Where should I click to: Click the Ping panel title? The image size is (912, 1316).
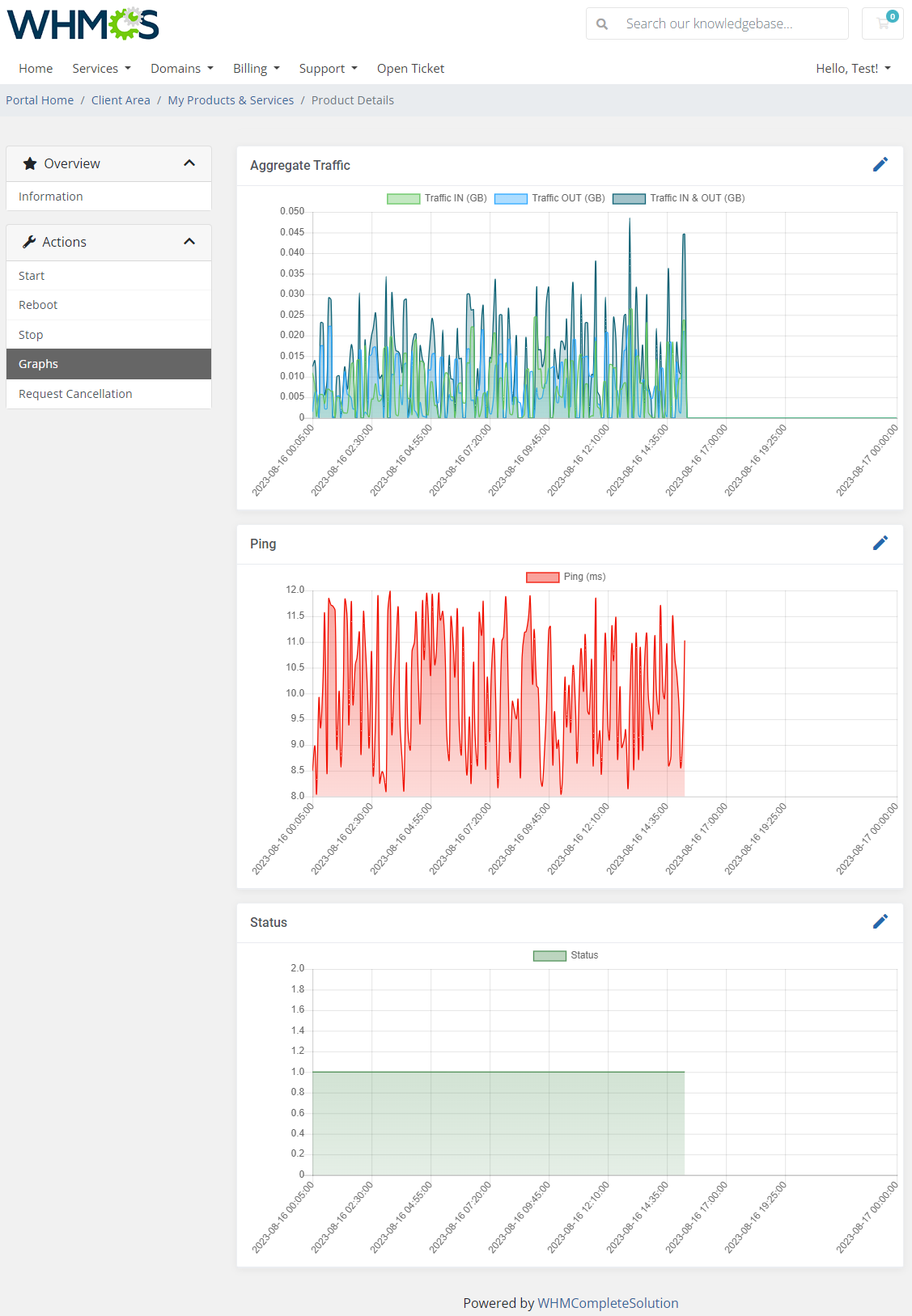(x=263, y=544)
